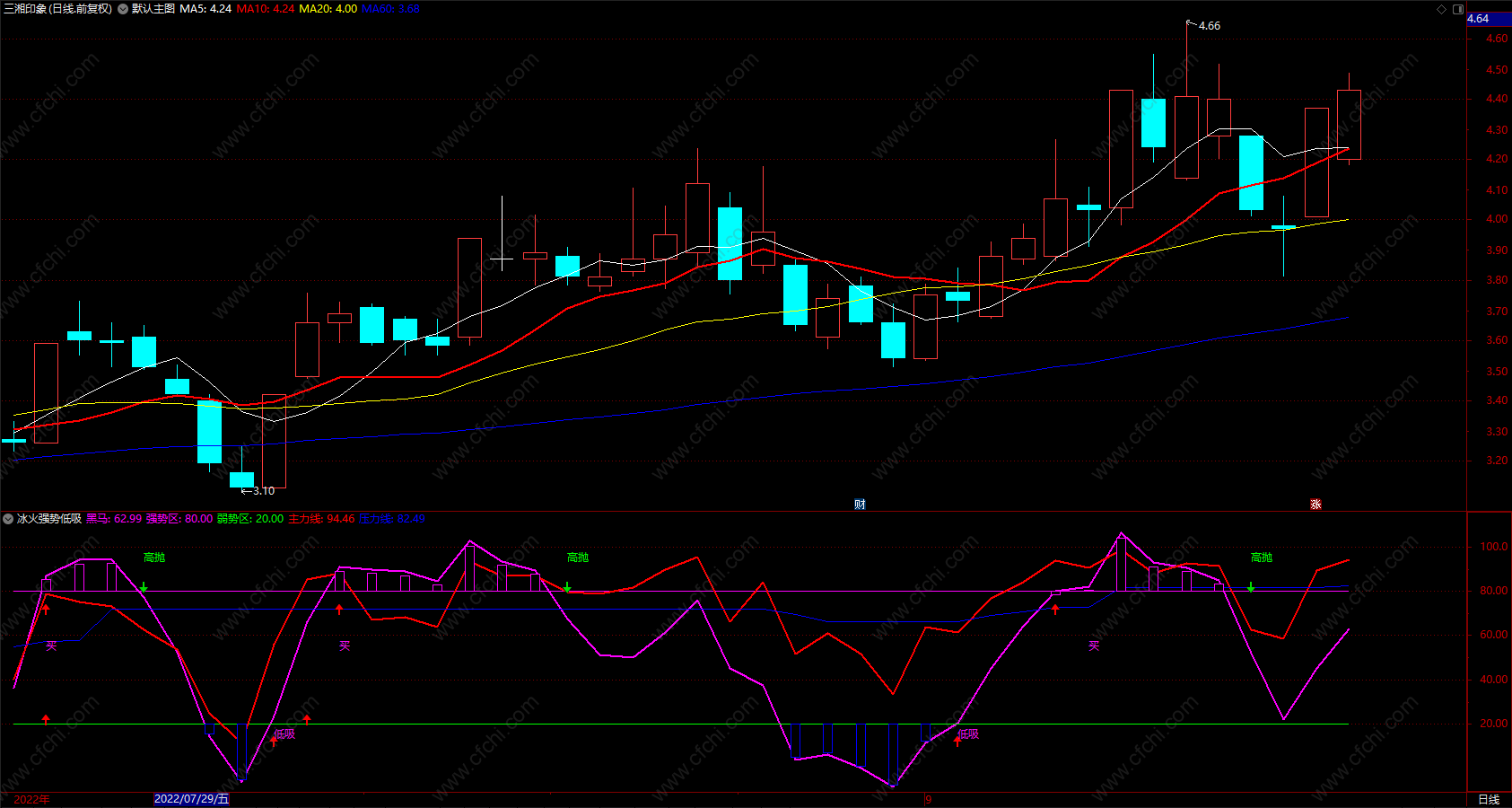Click the 40.00 indicator axis label
1512x808 pixels.
1494,680
